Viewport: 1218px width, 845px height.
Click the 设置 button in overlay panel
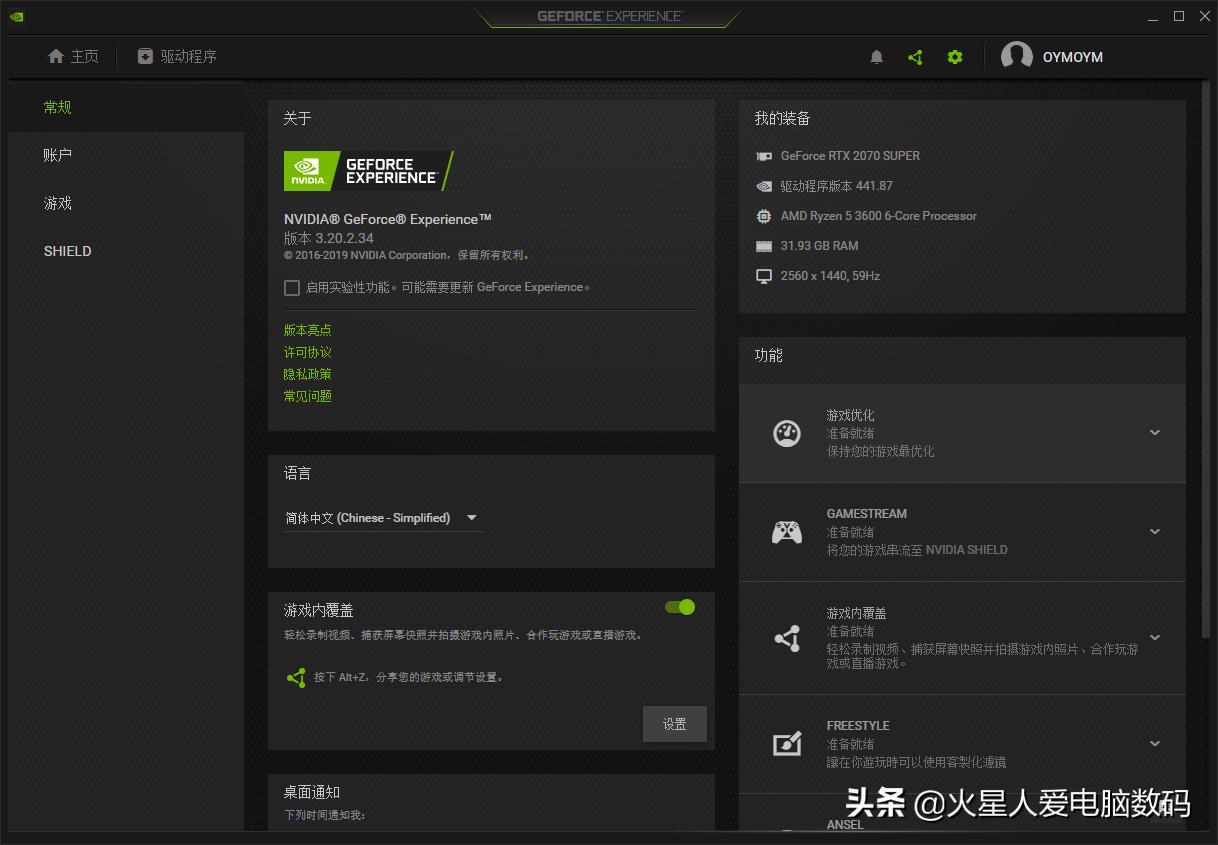675,723
